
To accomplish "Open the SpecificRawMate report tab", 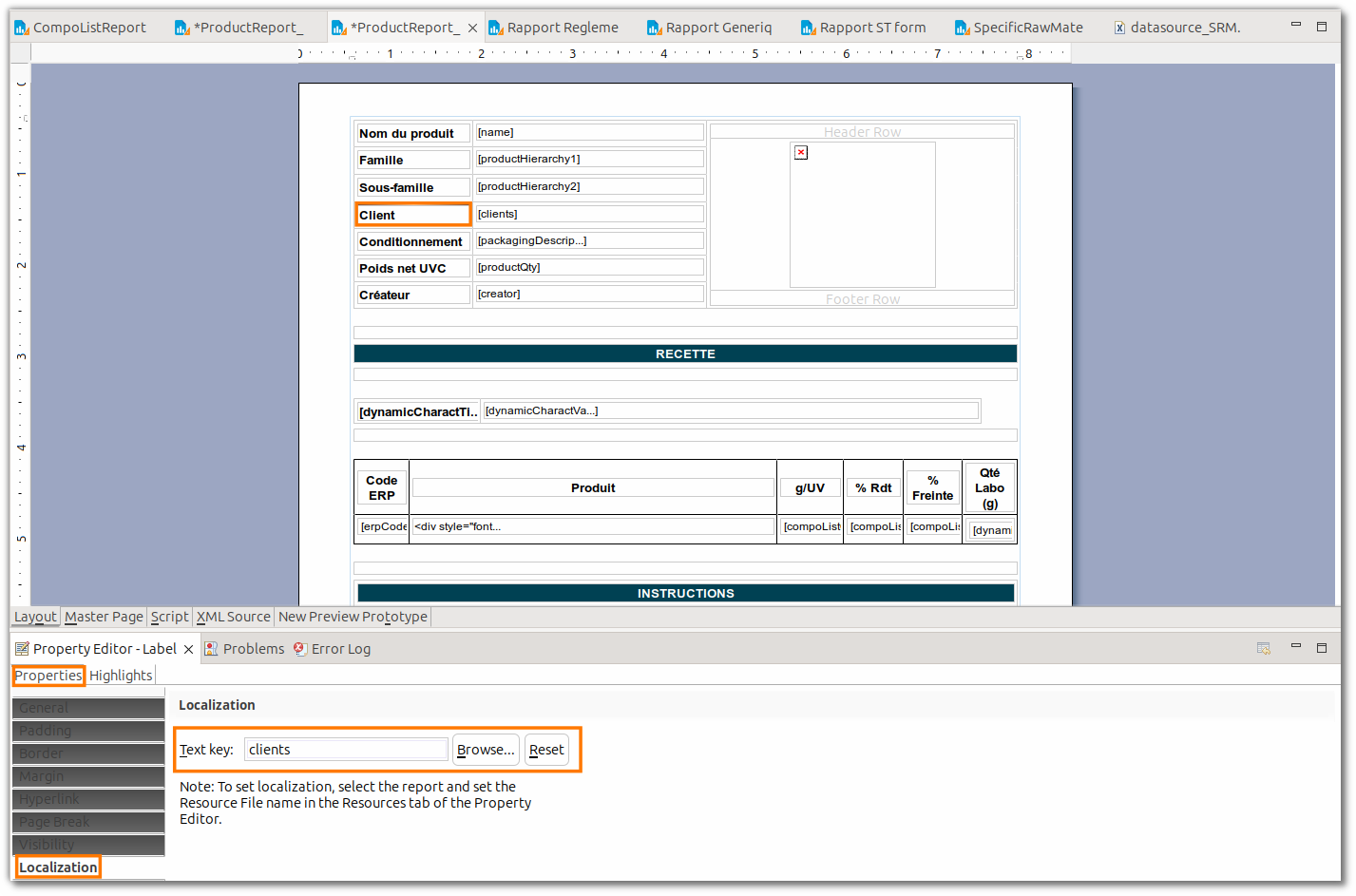I will (x=1019, y=28).
